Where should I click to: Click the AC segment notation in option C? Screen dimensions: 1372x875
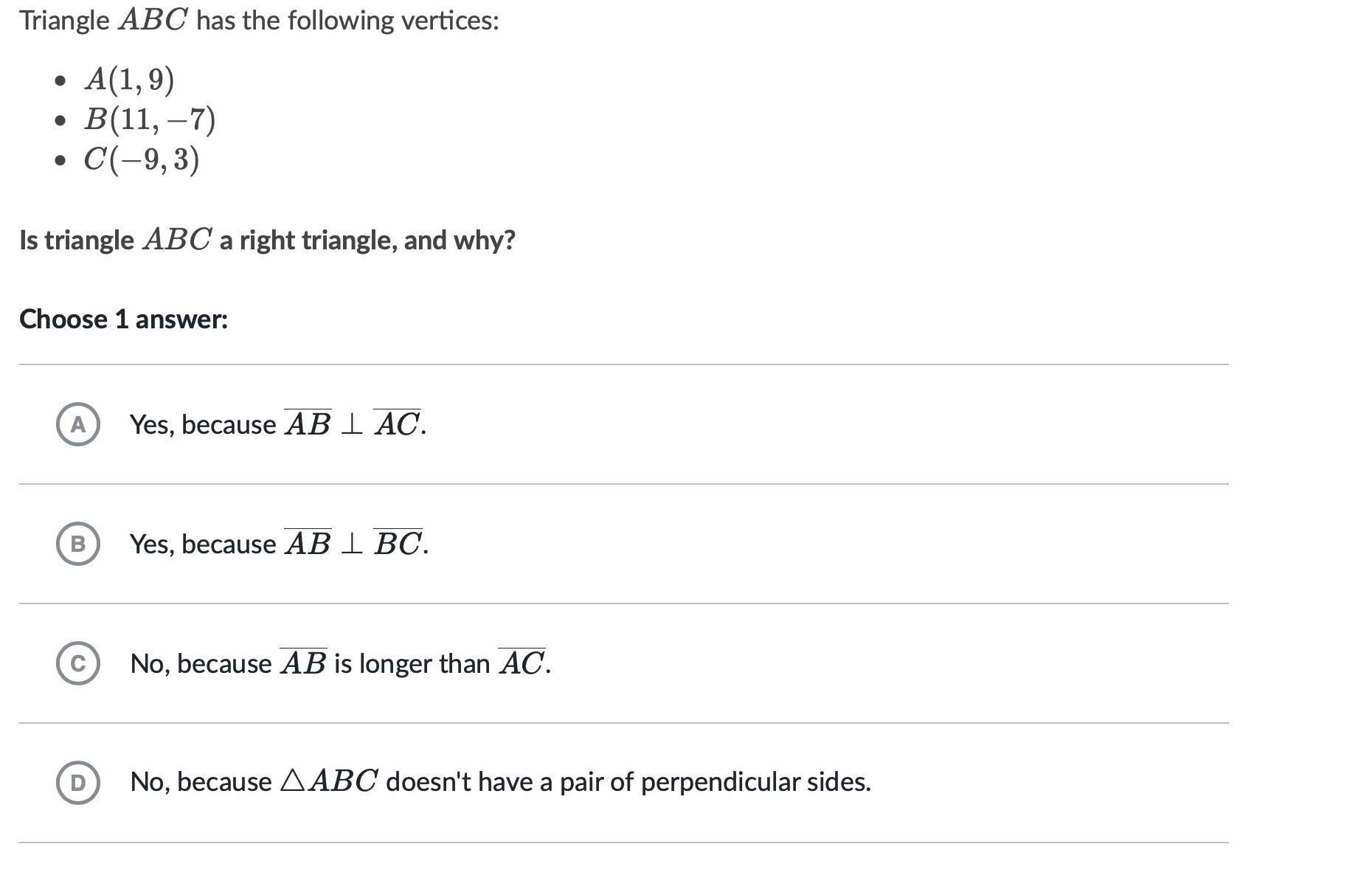(522, 663)
